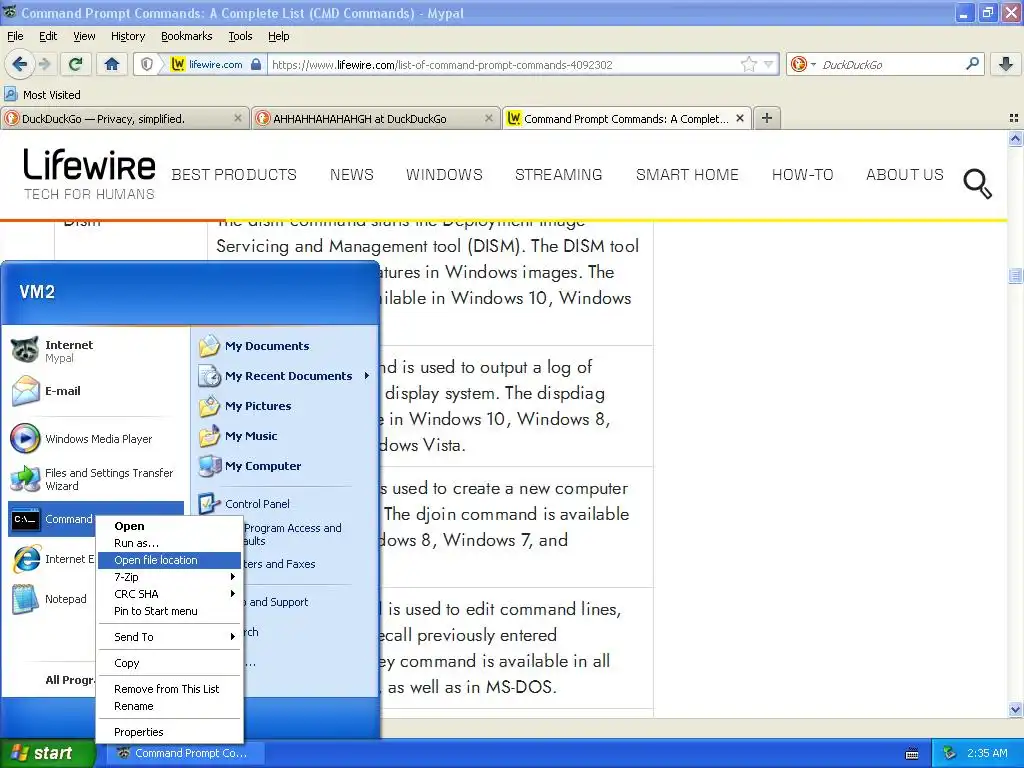Screen dimensions: 1024x768
Task: Click the Forward arrow button
Action: click(44, 64)
